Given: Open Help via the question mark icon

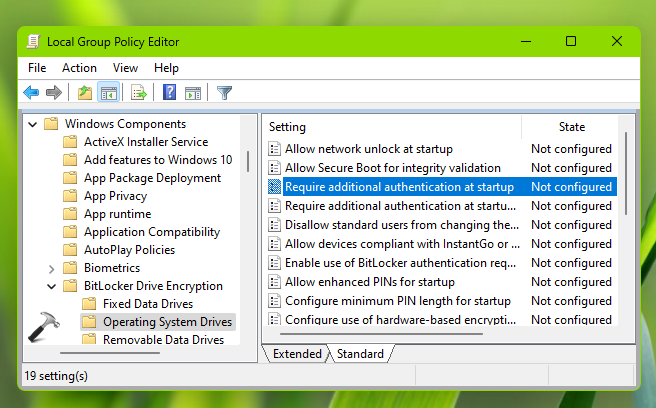Looking at the screenshot, I should (x=169, y=93).
